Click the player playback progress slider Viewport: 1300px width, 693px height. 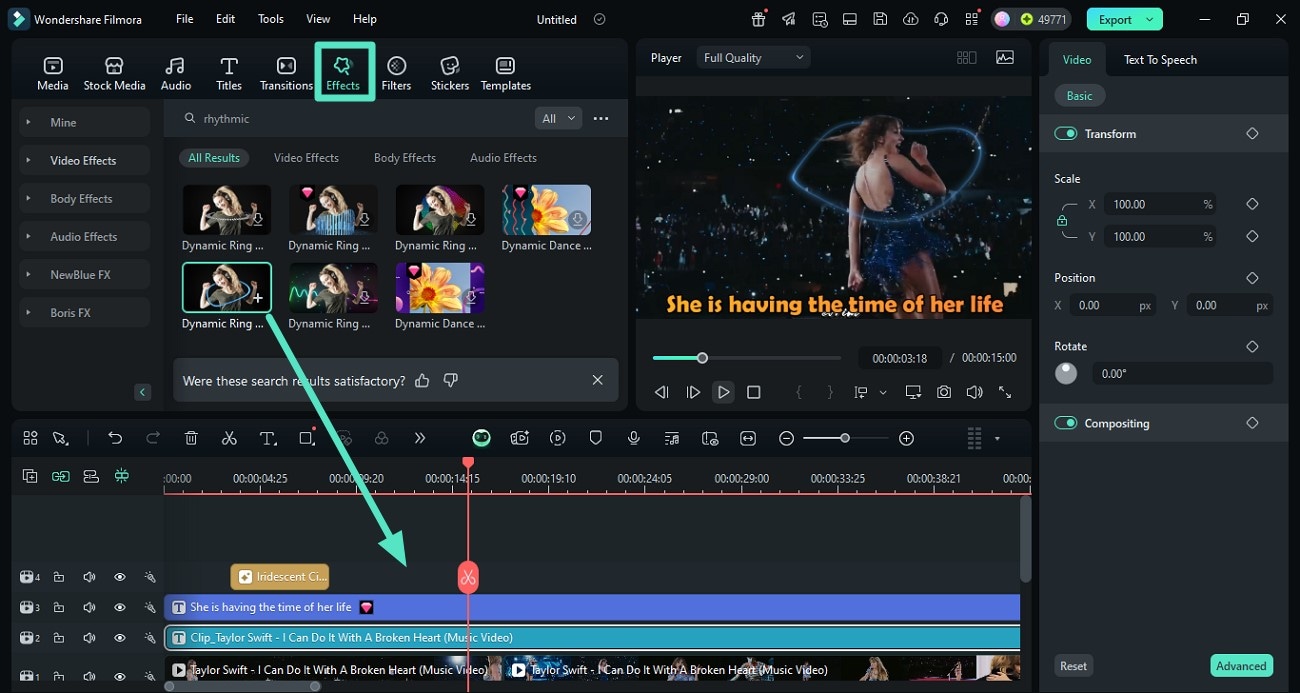click(x=747, y=358)
